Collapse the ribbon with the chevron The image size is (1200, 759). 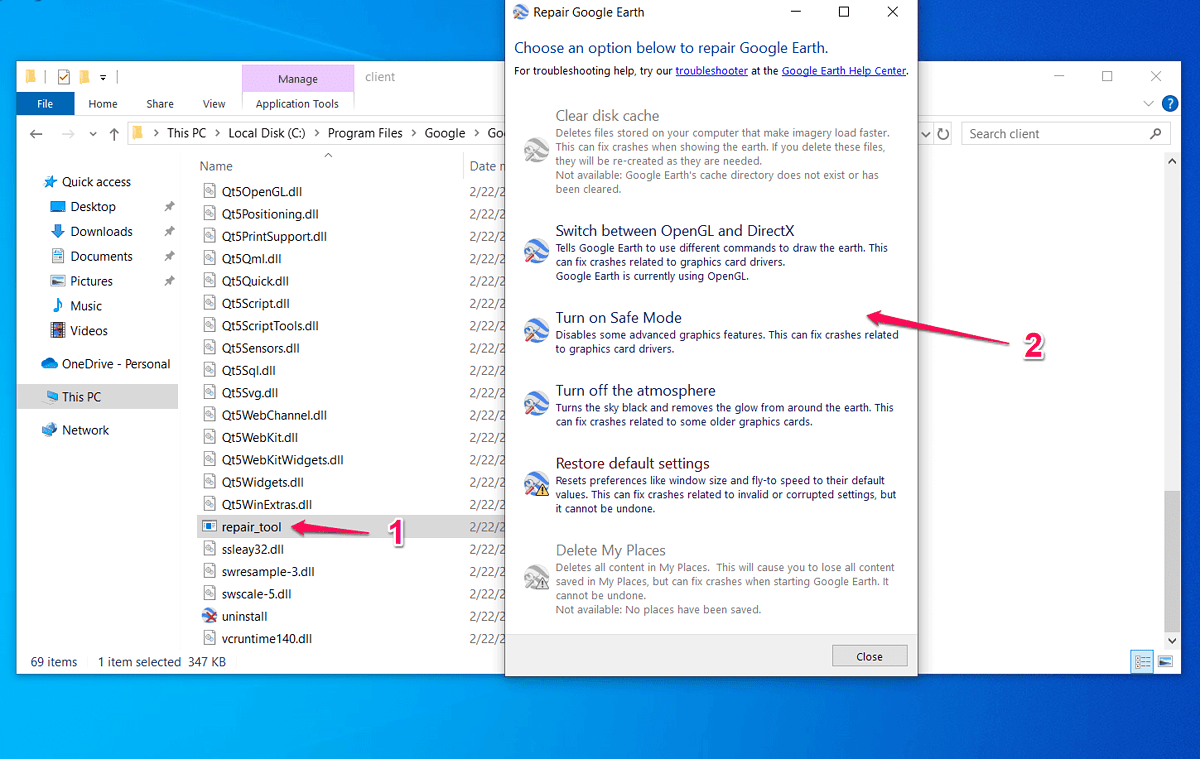point(1148,103)
